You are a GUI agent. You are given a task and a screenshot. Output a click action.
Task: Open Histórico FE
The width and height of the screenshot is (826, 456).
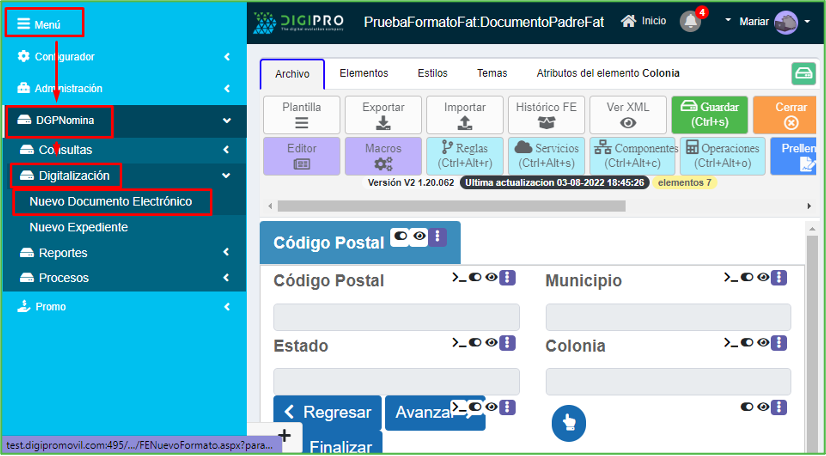[x=546, y=114]
